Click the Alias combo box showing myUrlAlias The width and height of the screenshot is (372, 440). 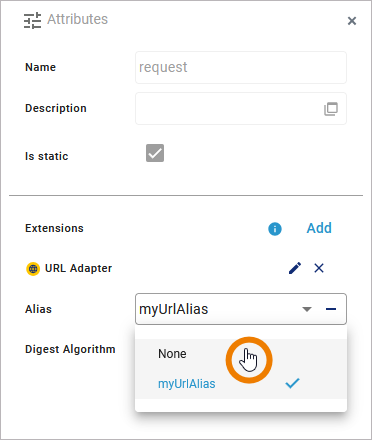pos(241,309)
